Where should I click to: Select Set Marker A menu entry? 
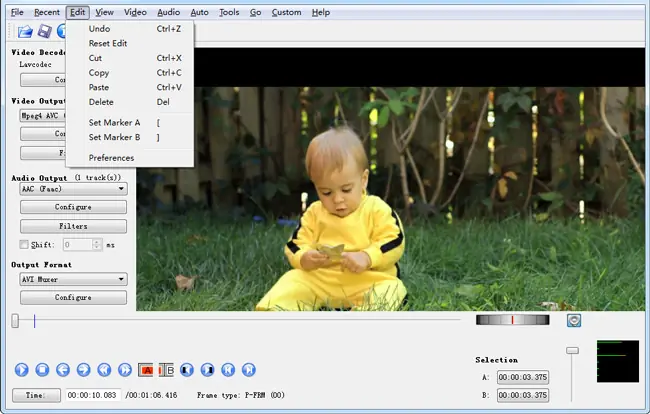click(x=130, y=123)
